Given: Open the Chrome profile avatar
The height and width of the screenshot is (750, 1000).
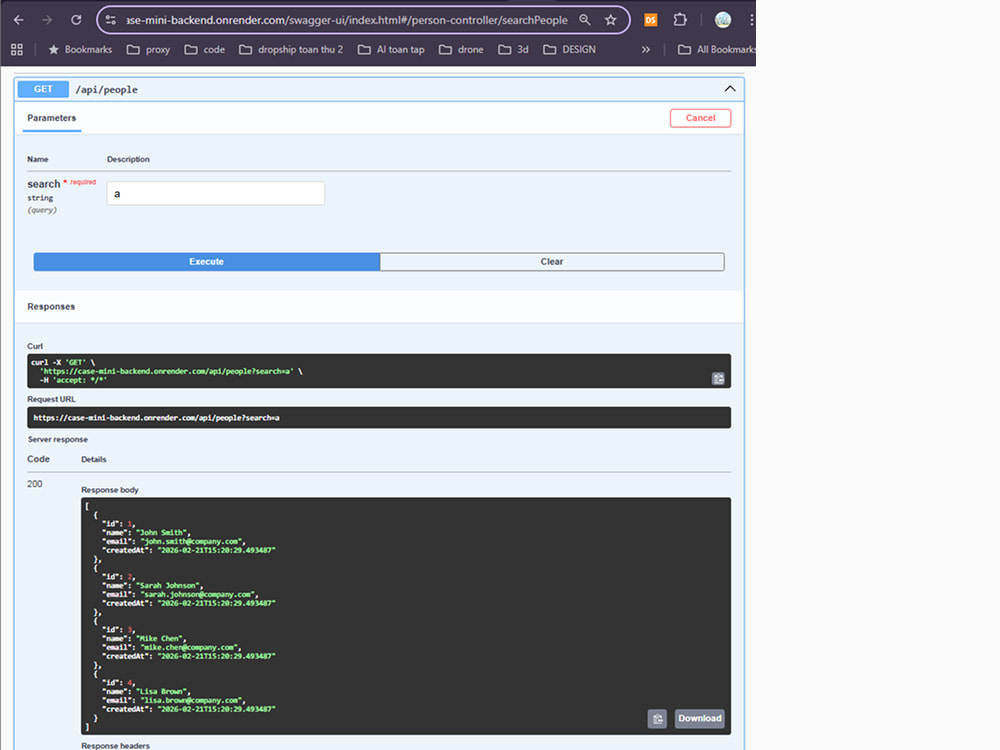Looking at the screenshot, I should click(x=723, y=20).
